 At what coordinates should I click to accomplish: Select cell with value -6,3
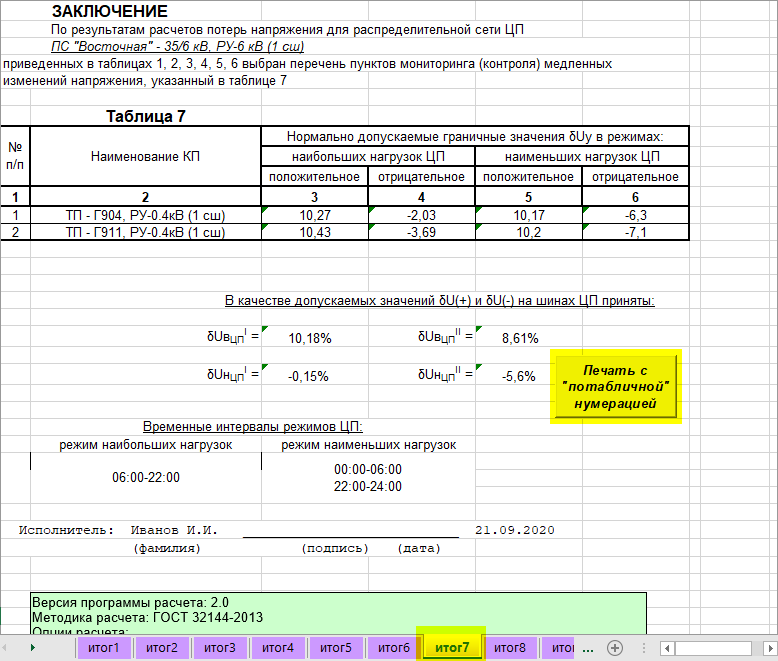pos(636,215)
